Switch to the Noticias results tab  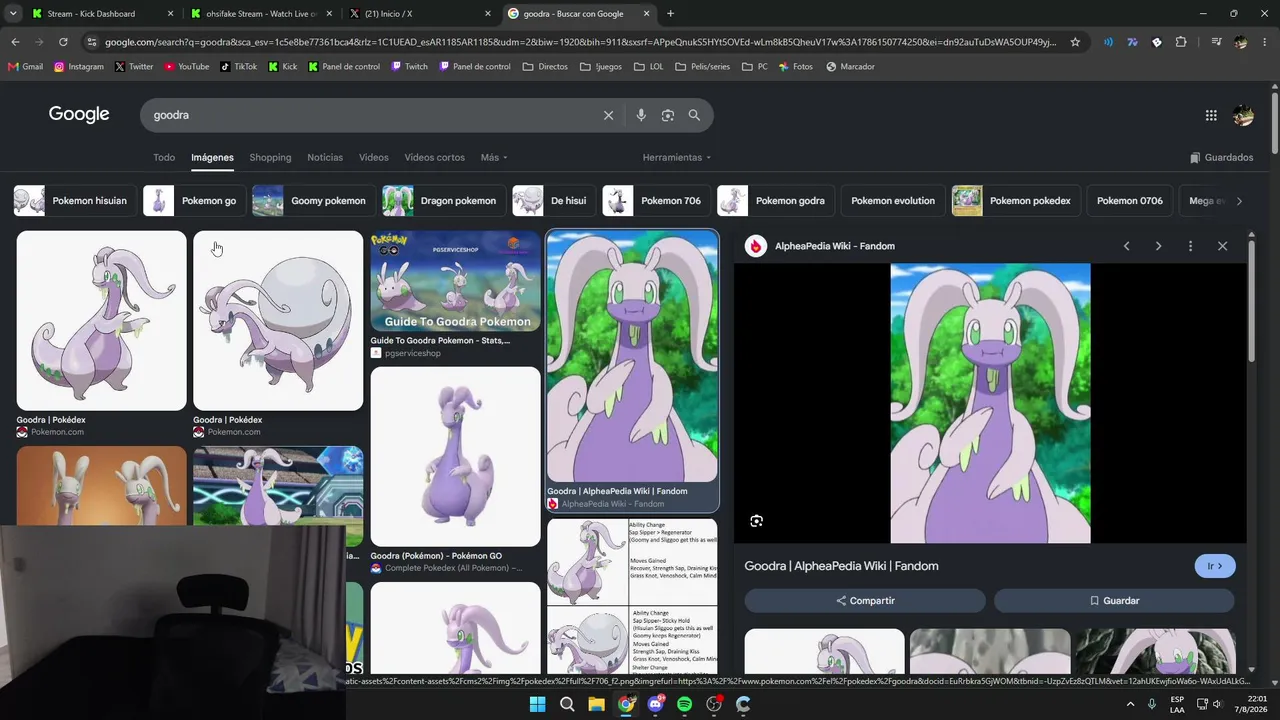(325, 158)
